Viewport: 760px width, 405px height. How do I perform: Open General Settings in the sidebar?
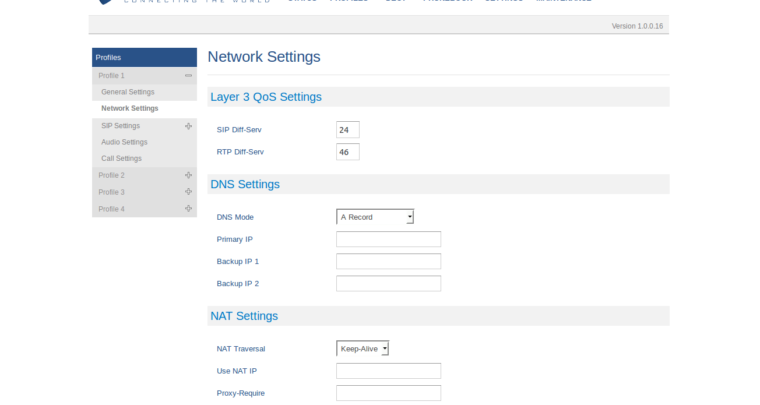coord(128,92)
